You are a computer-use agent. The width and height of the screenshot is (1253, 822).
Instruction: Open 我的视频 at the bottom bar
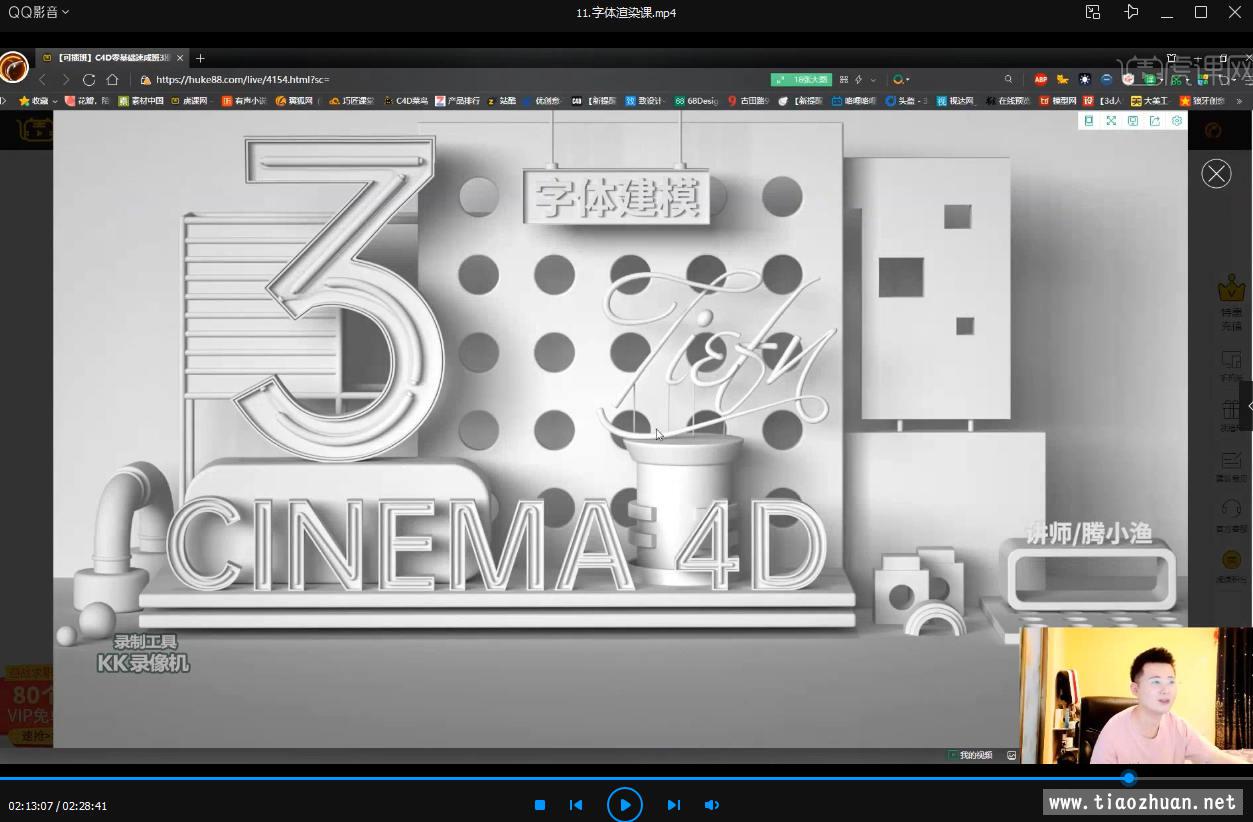[971, 755]
